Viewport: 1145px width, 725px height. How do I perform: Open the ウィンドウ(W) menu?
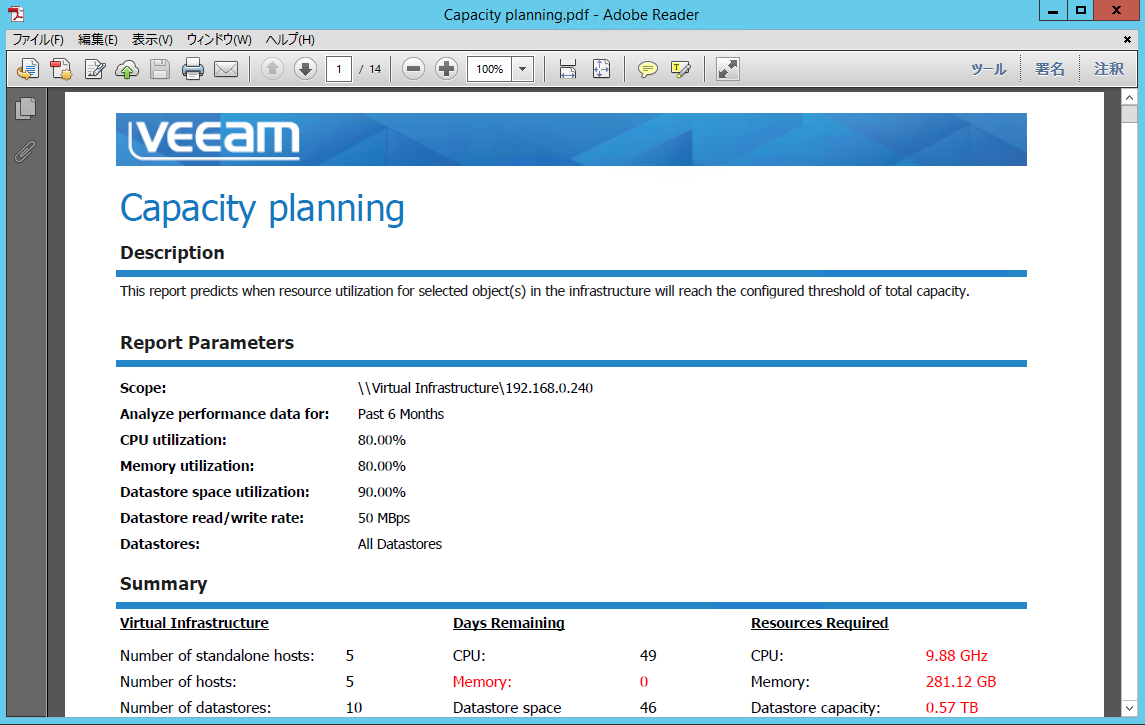point(219,39)
